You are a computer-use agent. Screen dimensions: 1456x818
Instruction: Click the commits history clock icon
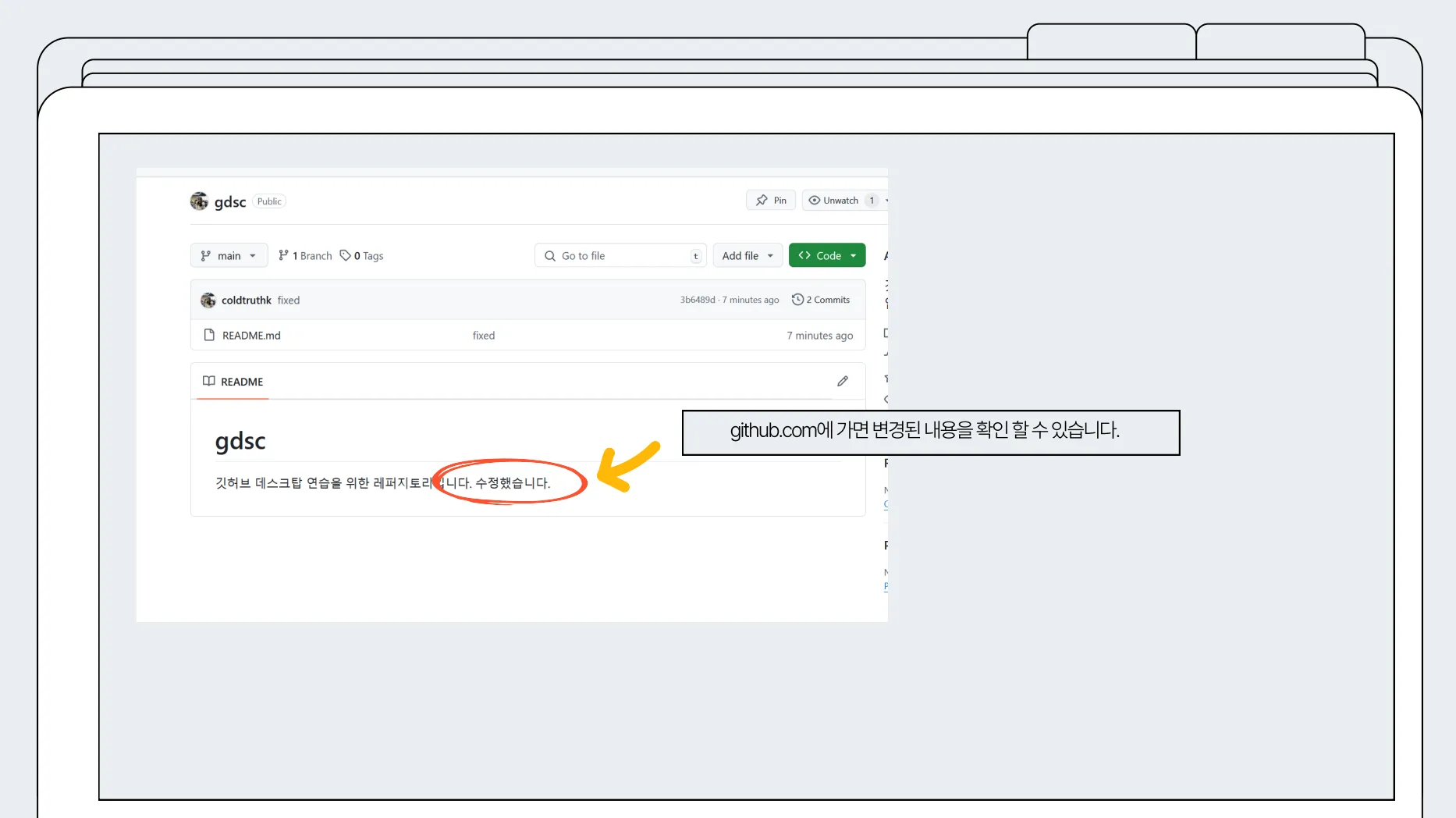(797, 300)
